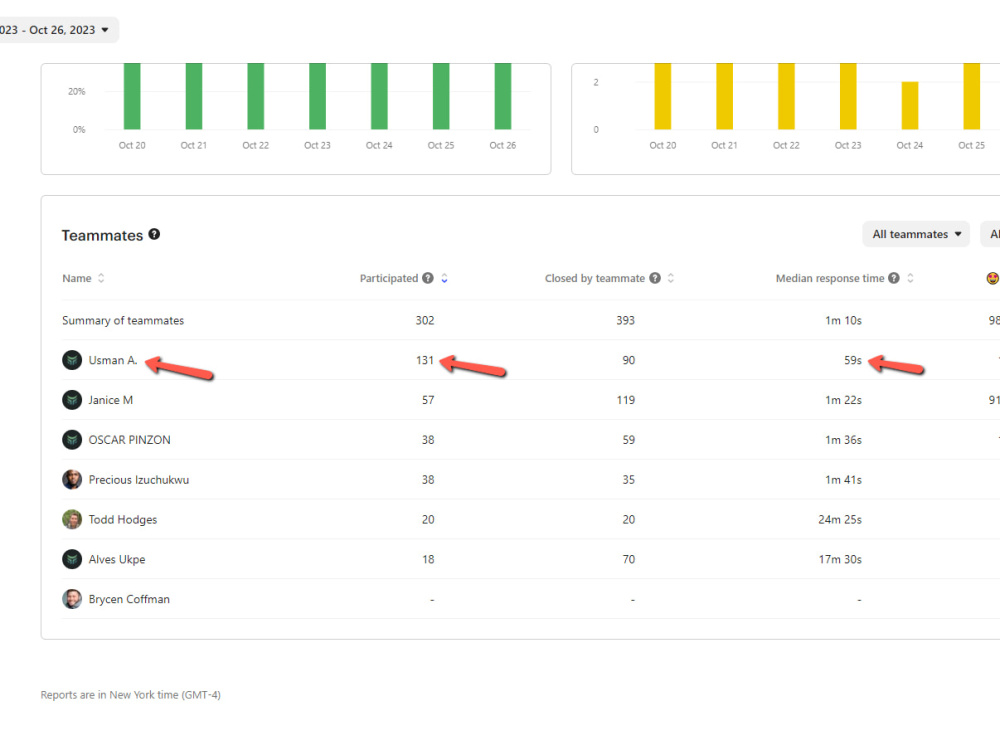Click Usman A. median response time 59s
1000x750 pixels.
pyautogui.click(x=853, y=360)
